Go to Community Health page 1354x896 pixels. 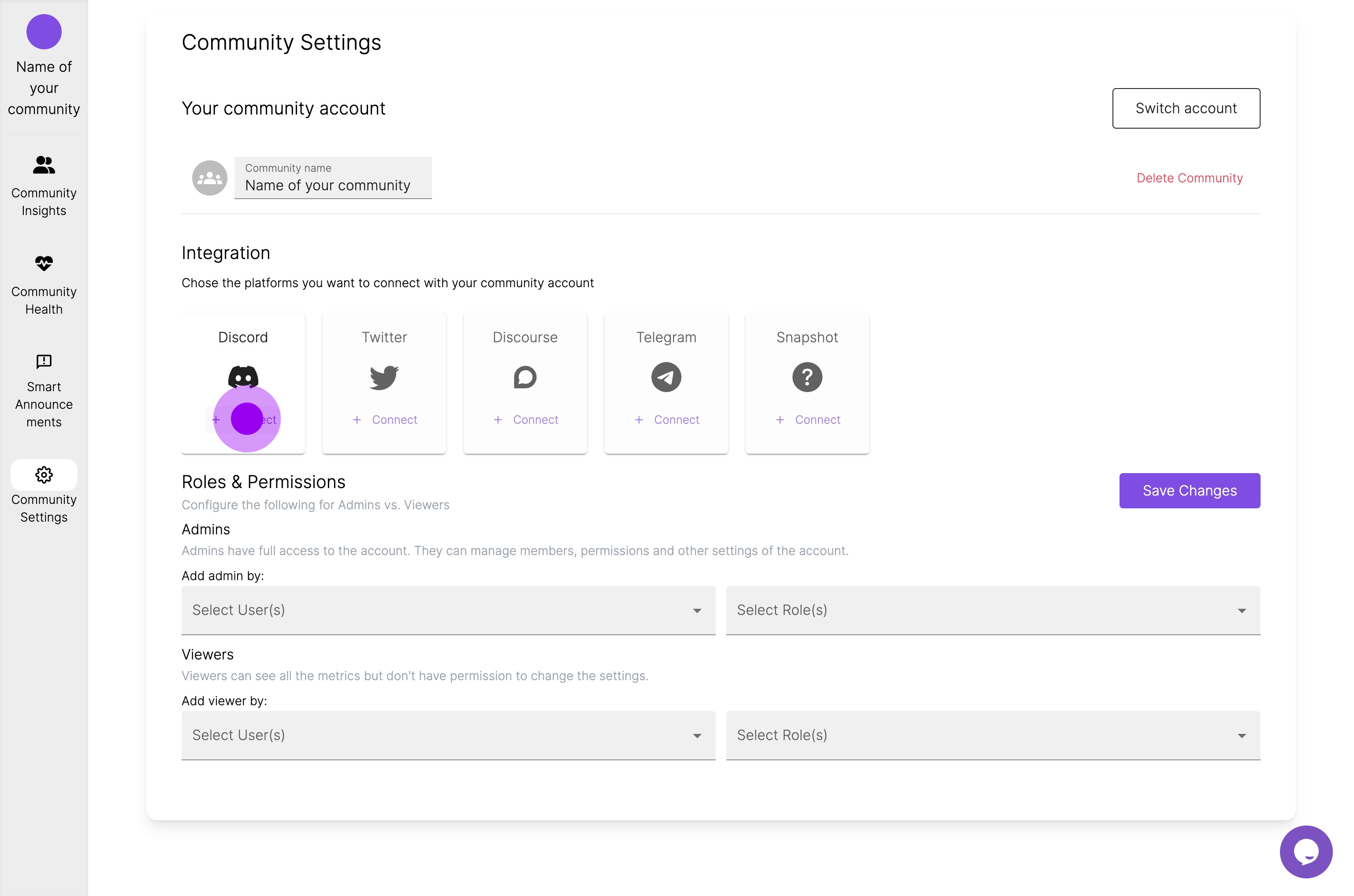pos(44,285)
